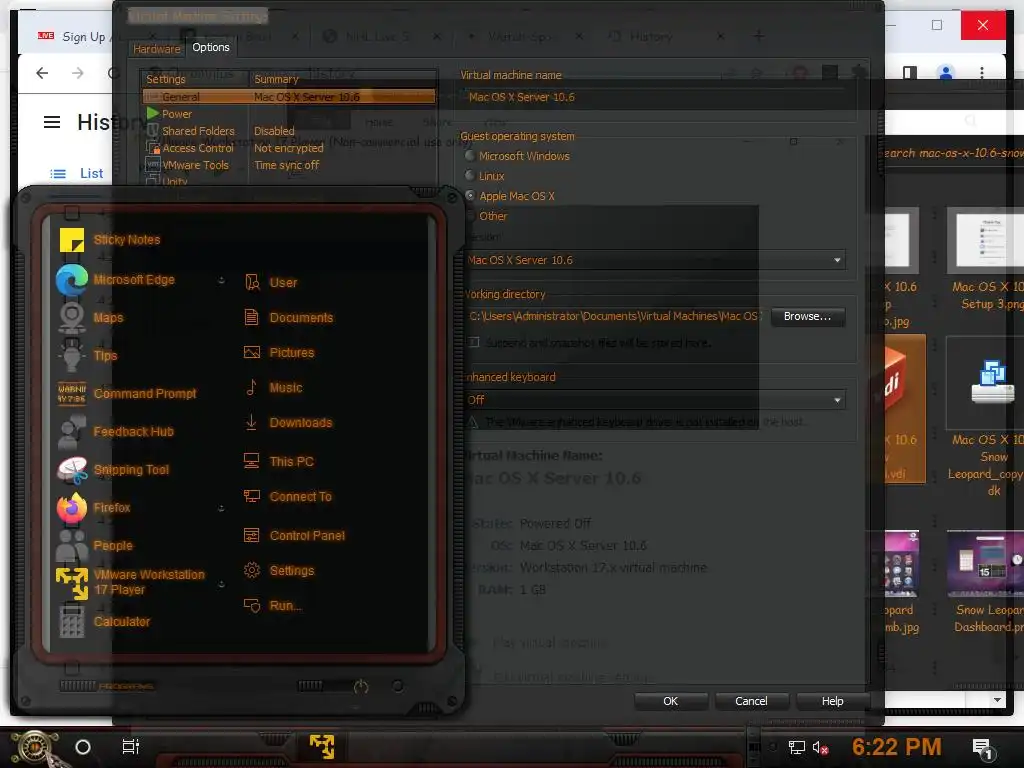1024x768 pixels.
Task: Open Documents from the start menu
Action: pyautogui.click(x=288, y=317)
